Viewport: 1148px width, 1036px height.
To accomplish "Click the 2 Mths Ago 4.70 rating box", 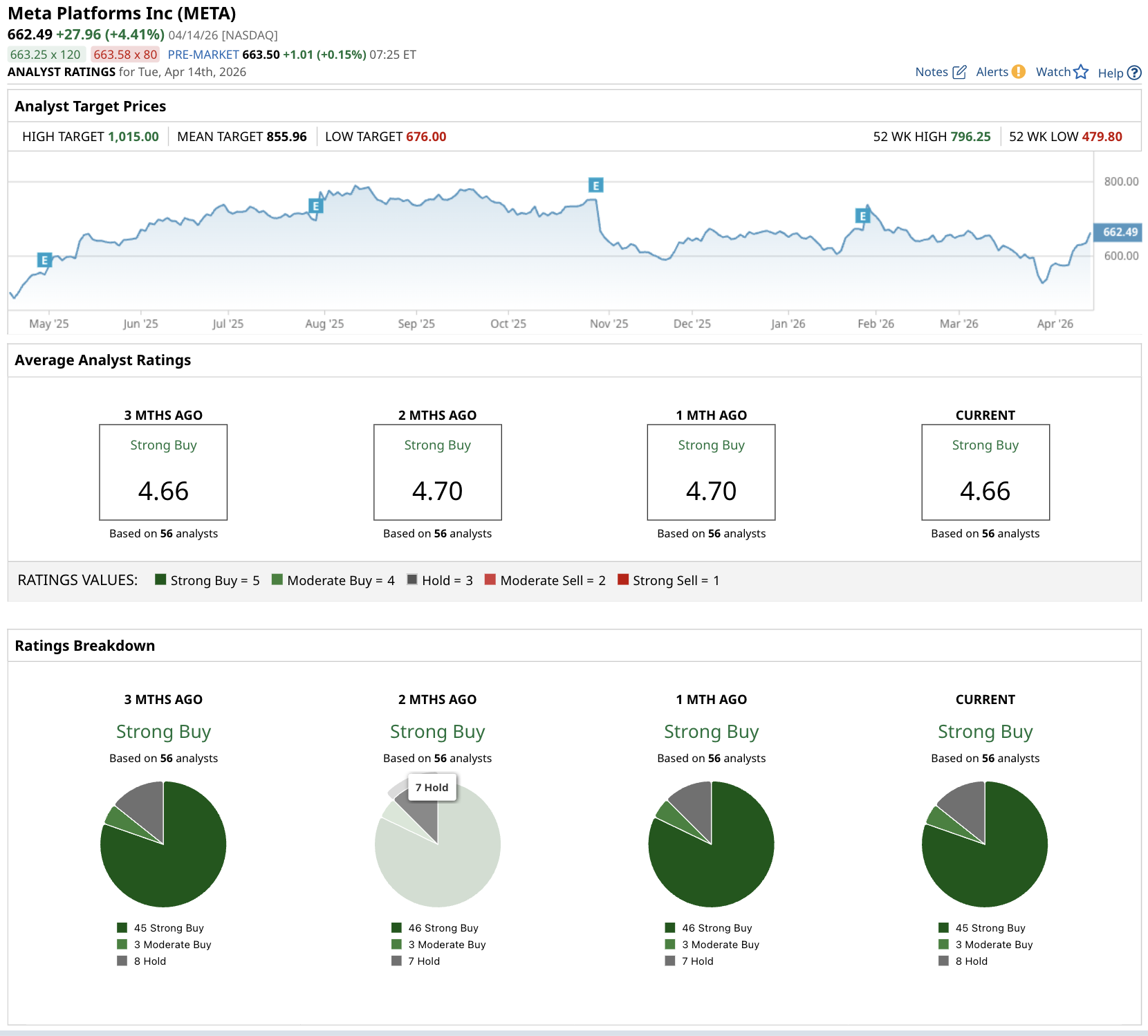I will (x=437, y=472).
